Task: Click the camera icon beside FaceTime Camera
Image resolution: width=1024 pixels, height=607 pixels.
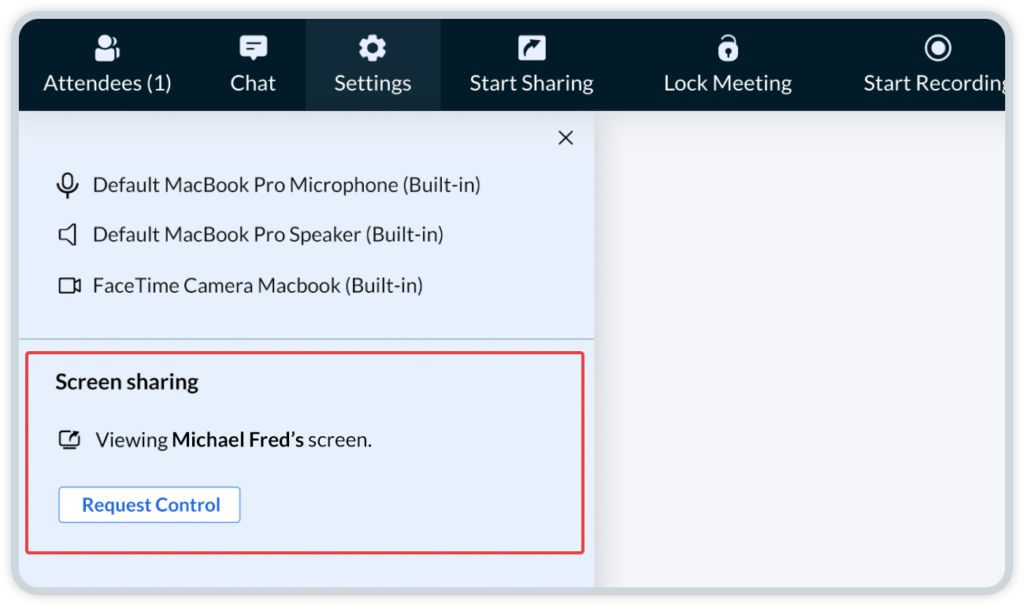Action: [69, 286]
